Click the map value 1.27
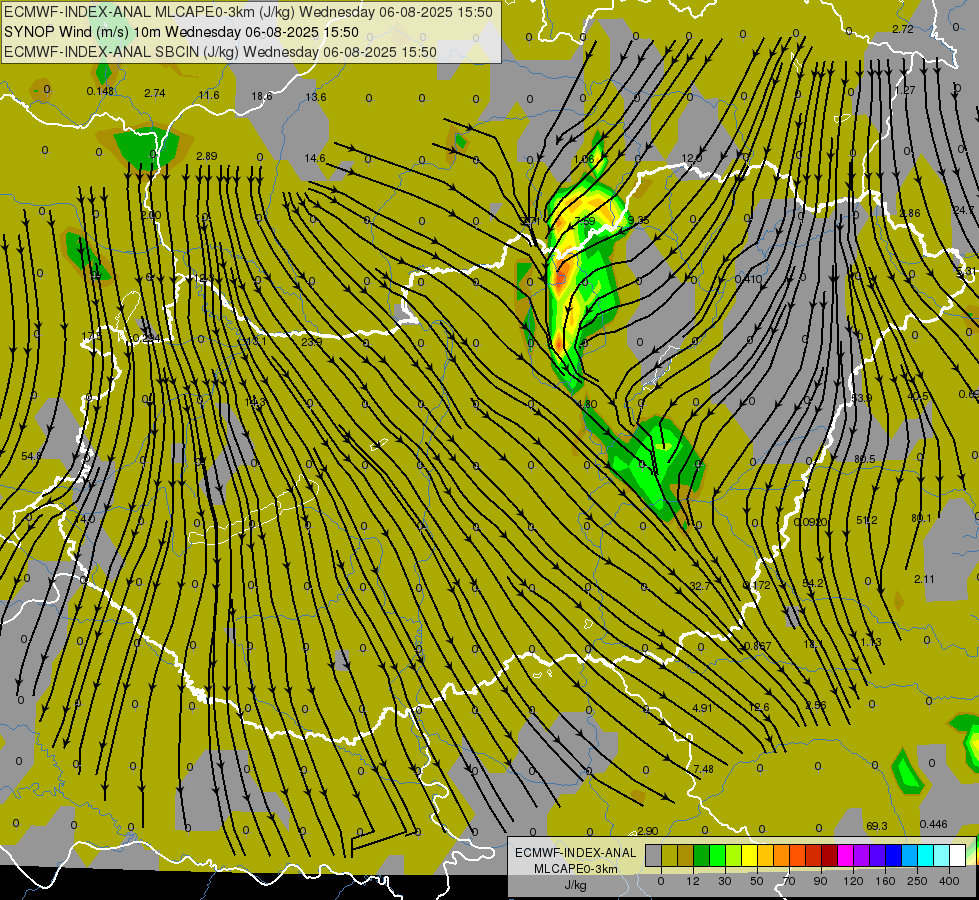The image size is (979, 900). coord(905,90)
